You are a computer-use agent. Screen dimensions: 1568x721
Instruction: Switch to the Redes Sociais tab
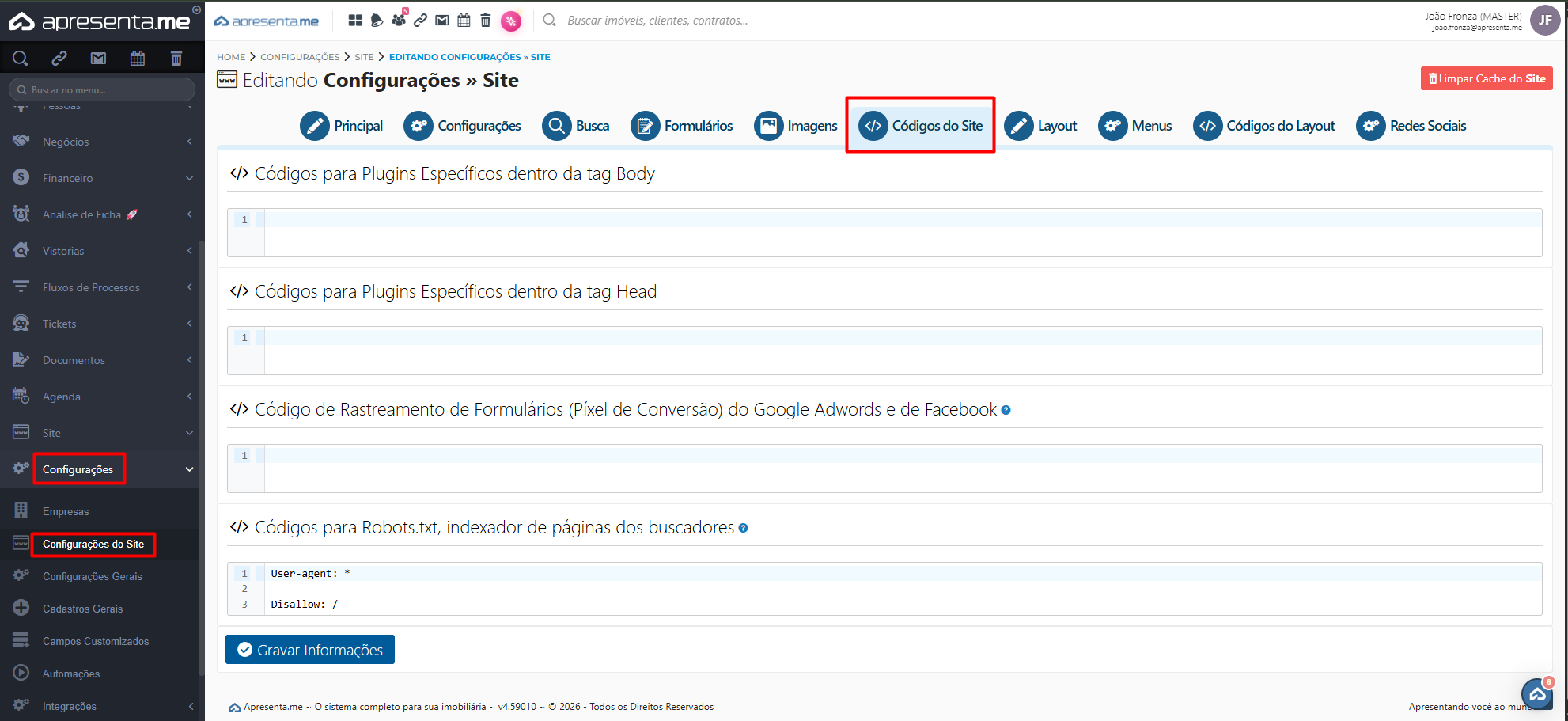coord(1411,126)
